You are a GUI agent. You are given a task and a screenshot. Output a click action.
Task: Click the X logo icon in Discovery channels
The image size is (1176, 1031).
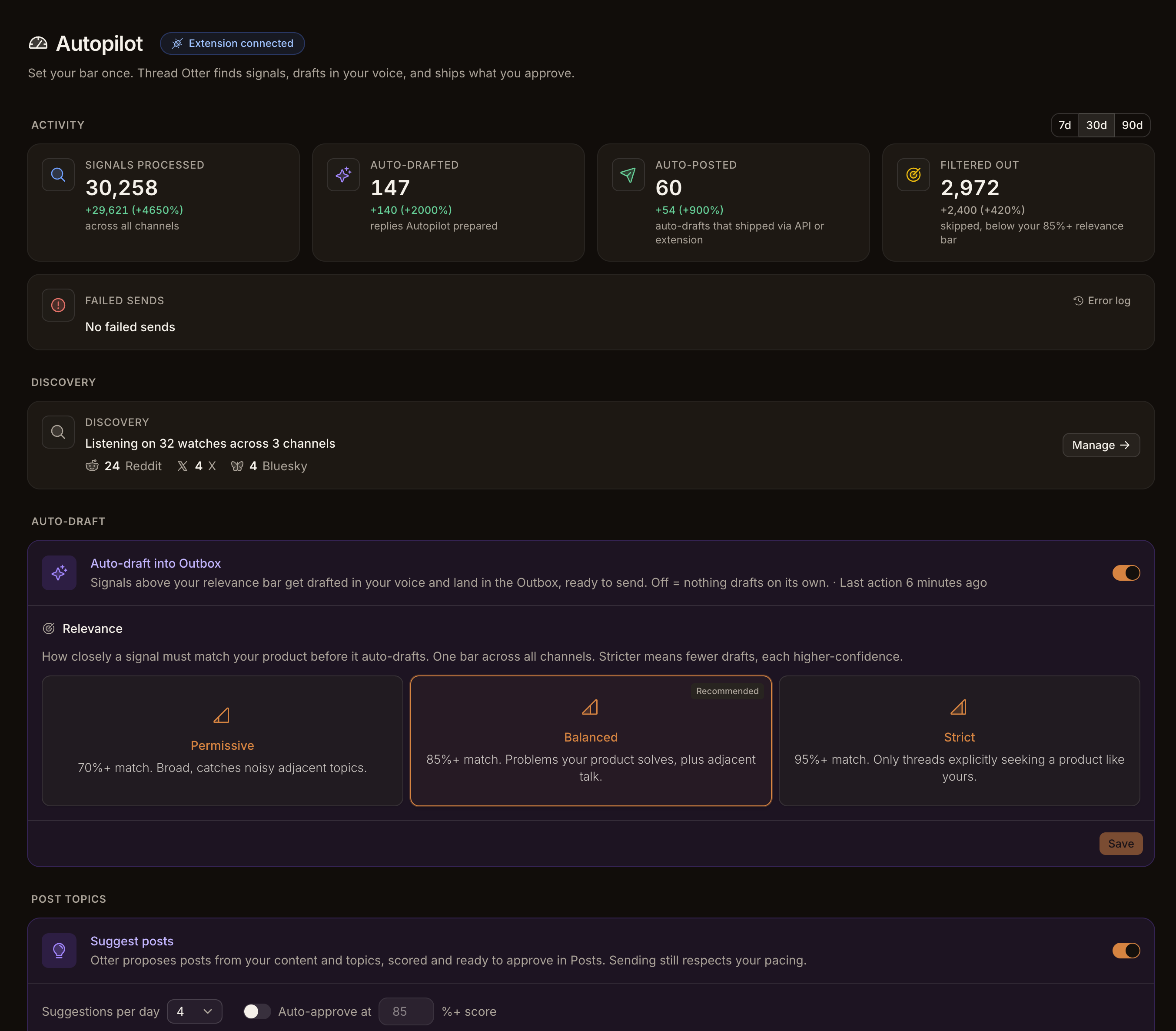coord(183,466)
